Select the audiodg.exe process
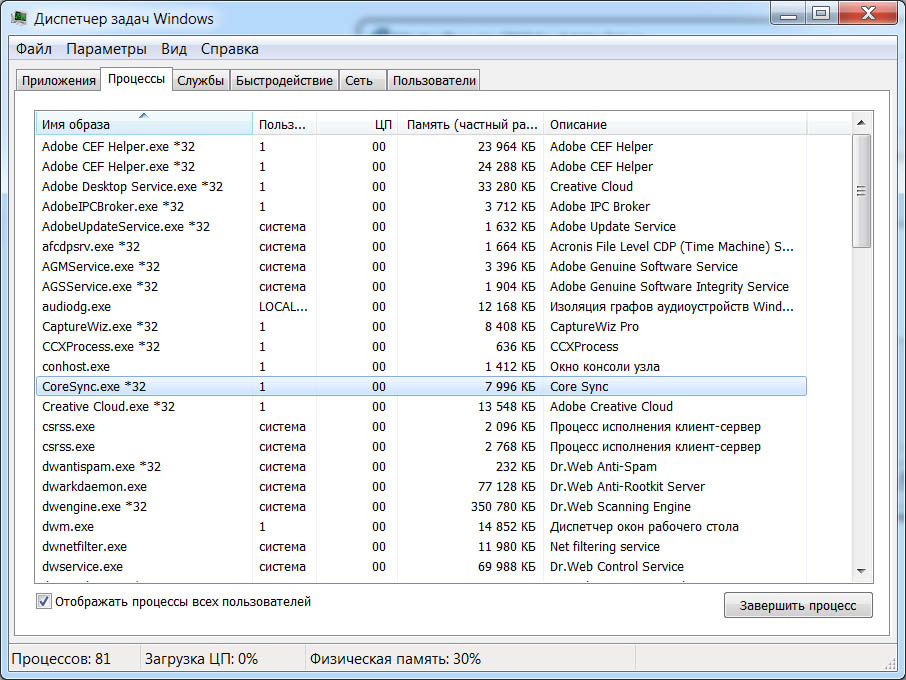This screenshot has height=680, width=906. pyautogui.click(x=421, y=307)
